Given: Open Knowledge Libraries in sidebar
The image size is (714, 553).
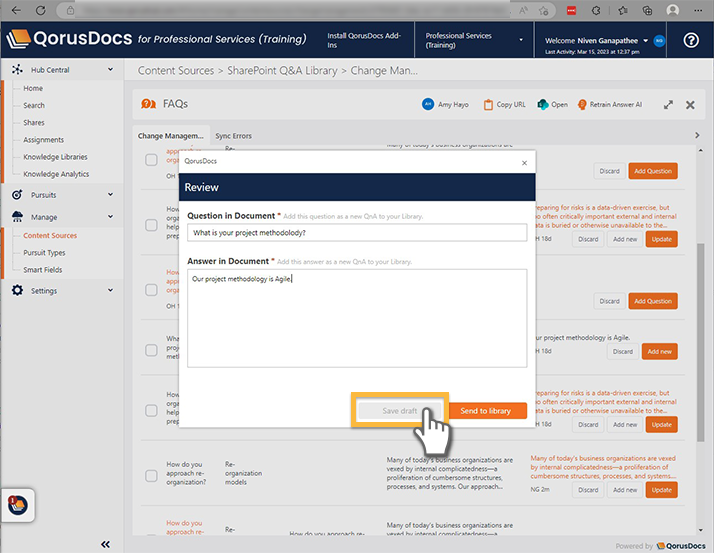Looking at the screenshot, I should click(56, 157).
